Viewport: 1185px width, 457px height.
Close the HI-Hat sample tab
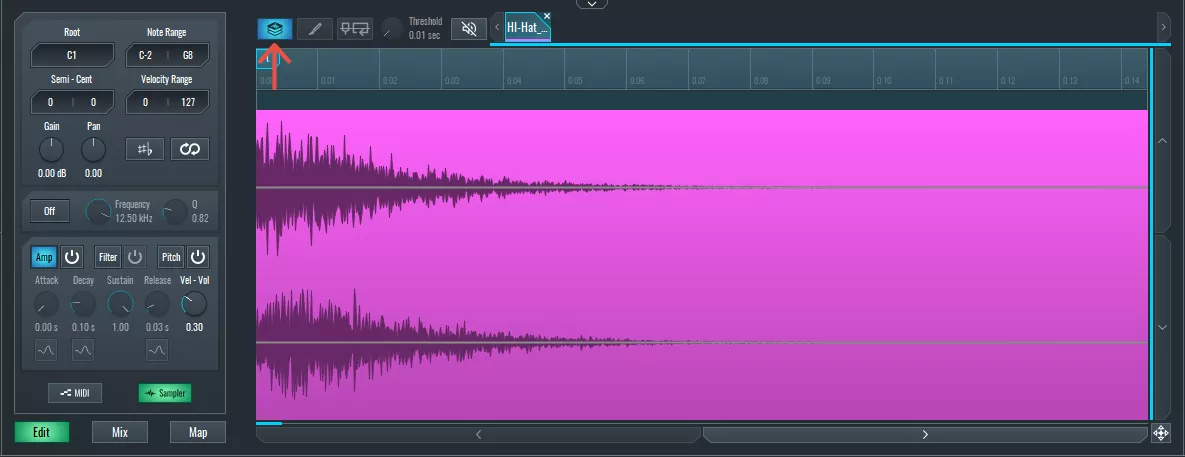pos(547,16)
